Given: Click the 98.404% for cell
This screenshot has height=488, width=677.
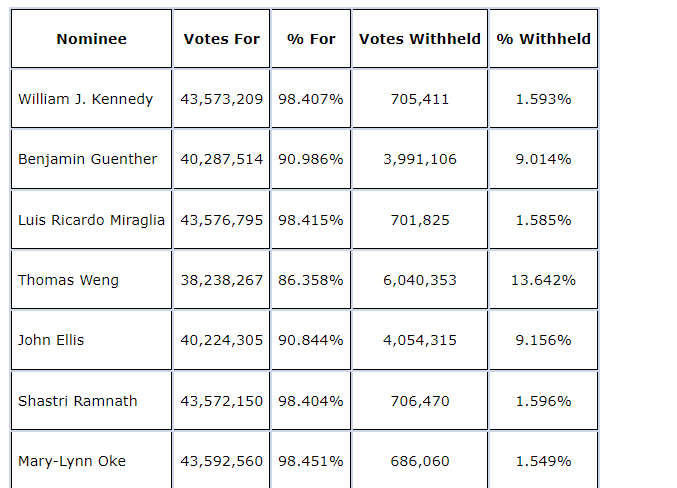Looking at the screenshot, I should coord(311,401).
